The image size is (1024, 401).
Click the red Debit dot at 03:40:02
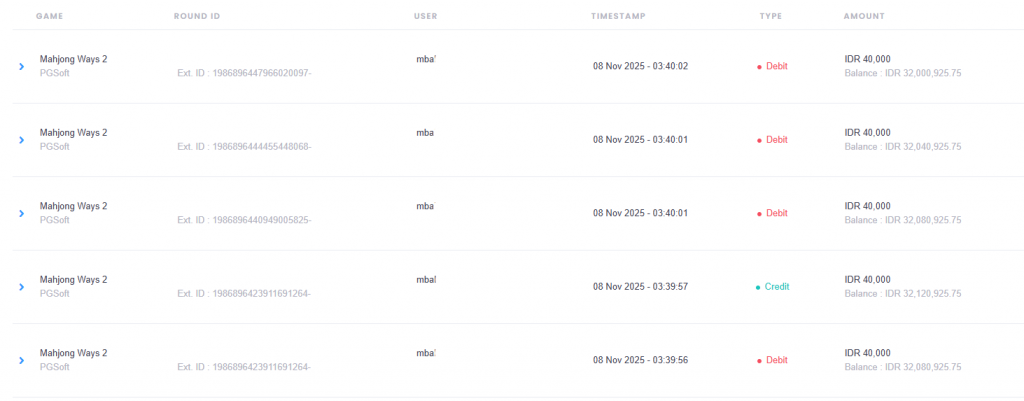(759, 67)
